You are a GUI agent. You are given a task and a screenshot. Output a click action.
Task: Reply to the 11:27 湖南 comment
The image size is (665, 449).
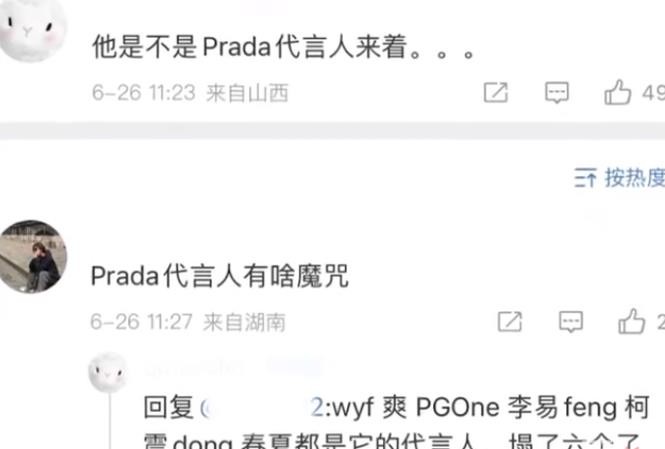(571, 321)
